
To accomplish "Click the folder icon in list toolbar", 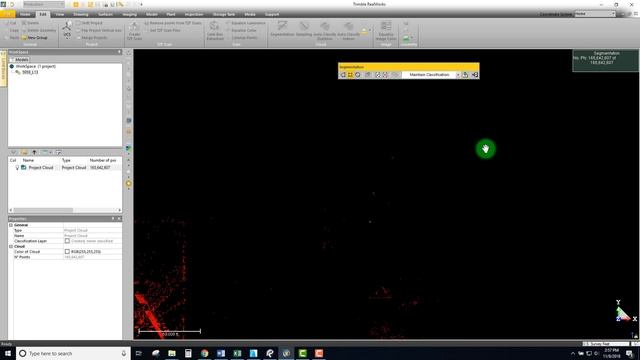I will point(24,152).
